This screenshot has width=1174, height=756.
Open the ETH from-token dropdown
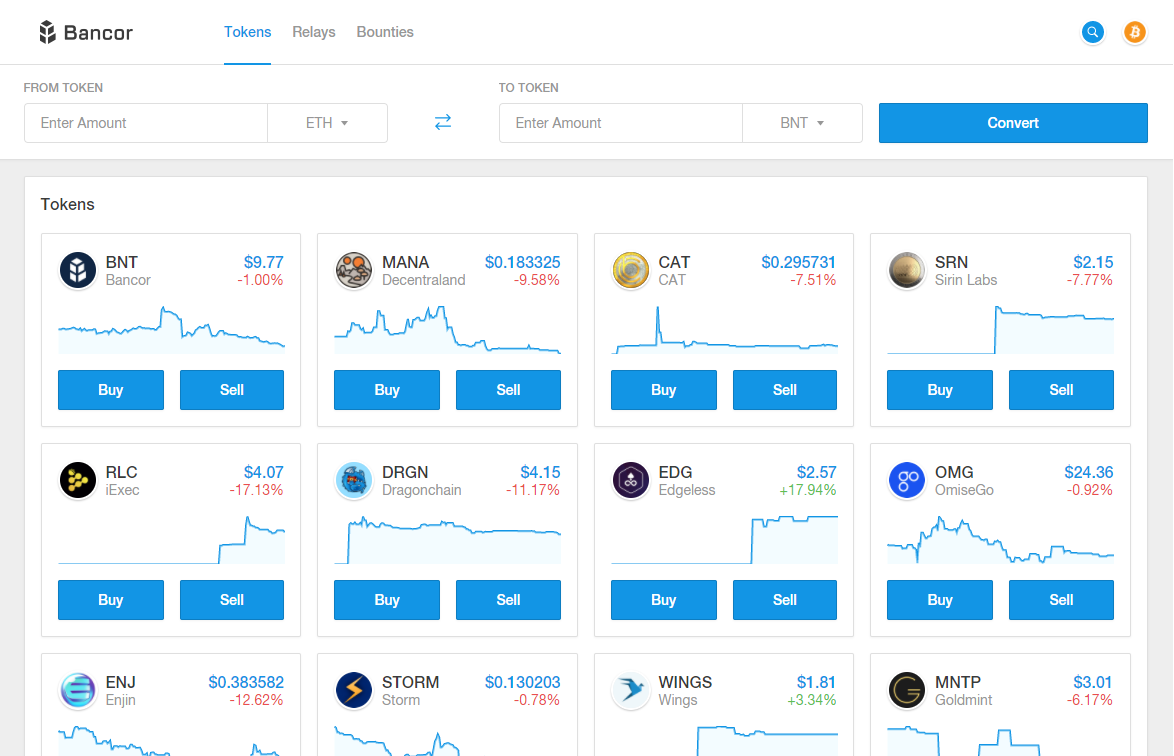click(x=327, y=123)
